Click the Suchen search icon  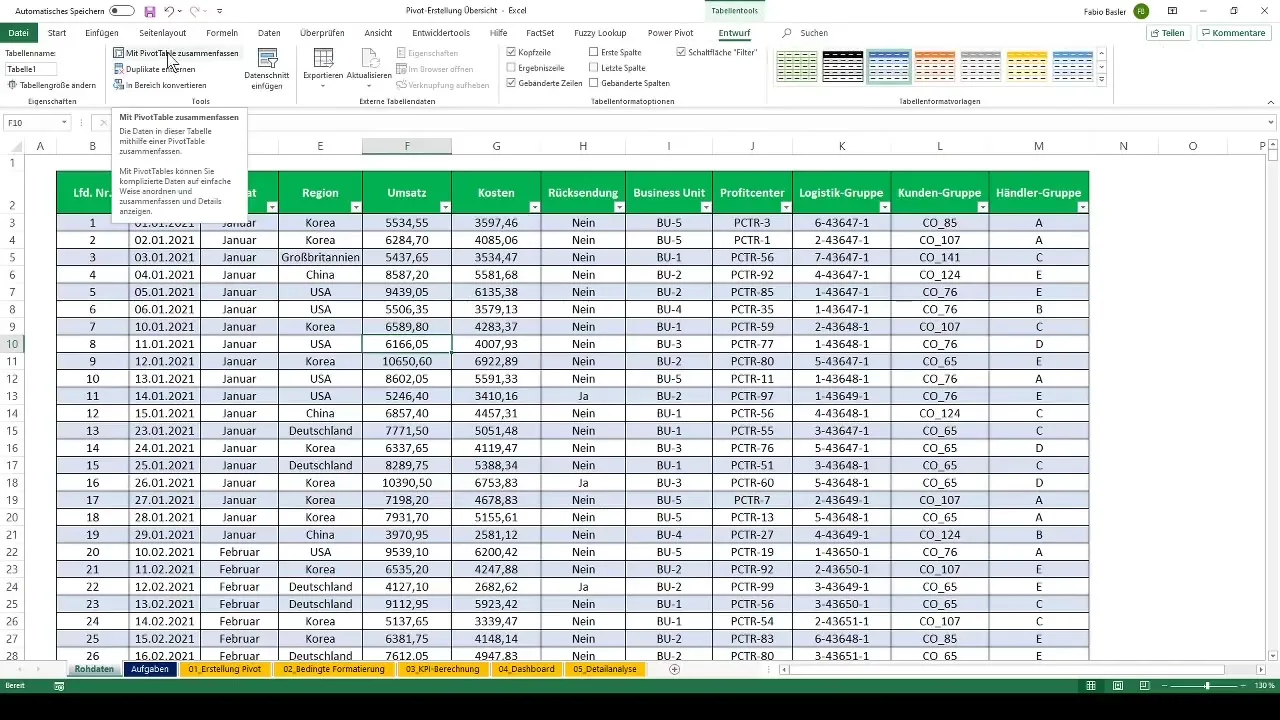coord(787,33)
